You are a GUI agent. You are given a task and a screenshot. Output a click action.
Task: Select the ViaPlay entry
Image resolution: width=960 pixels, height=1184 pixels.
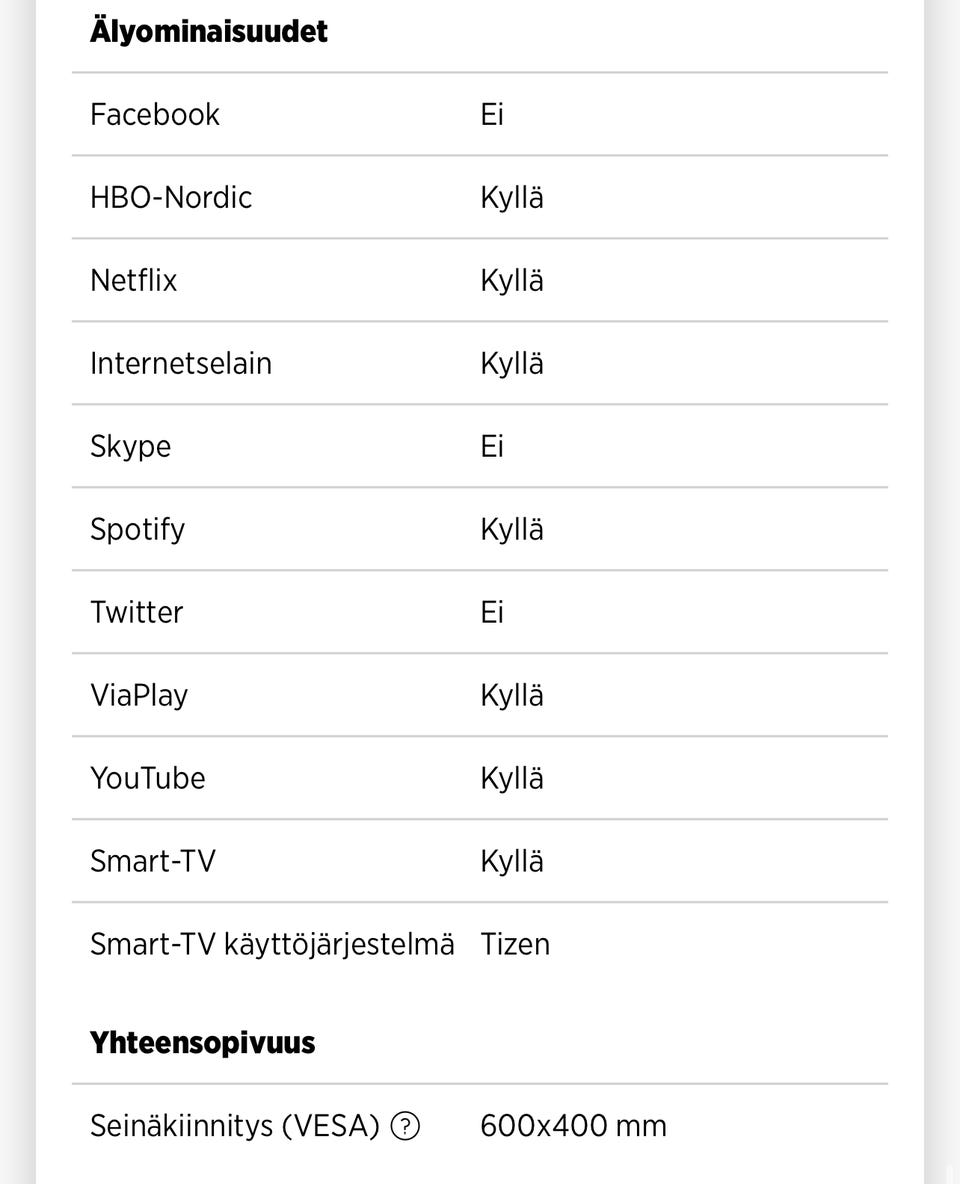pyautogui.click(x=139, y=694)
